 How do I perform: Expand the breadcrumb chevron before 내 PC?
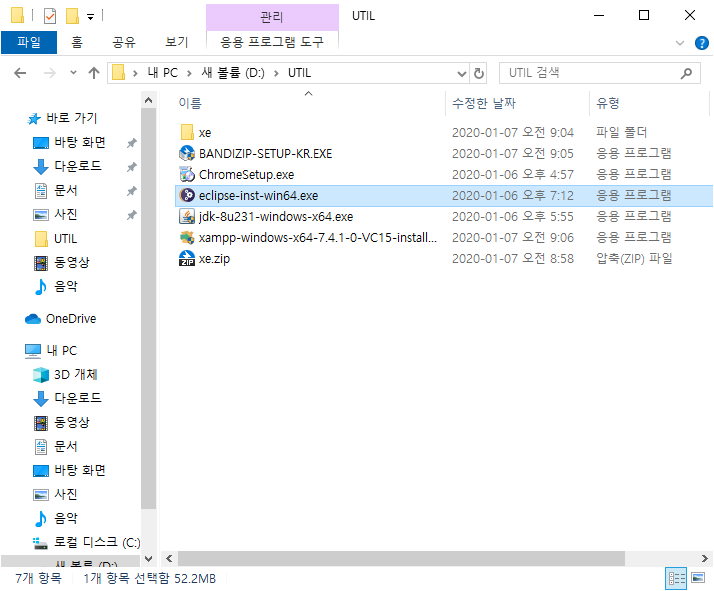coord(135,73)
